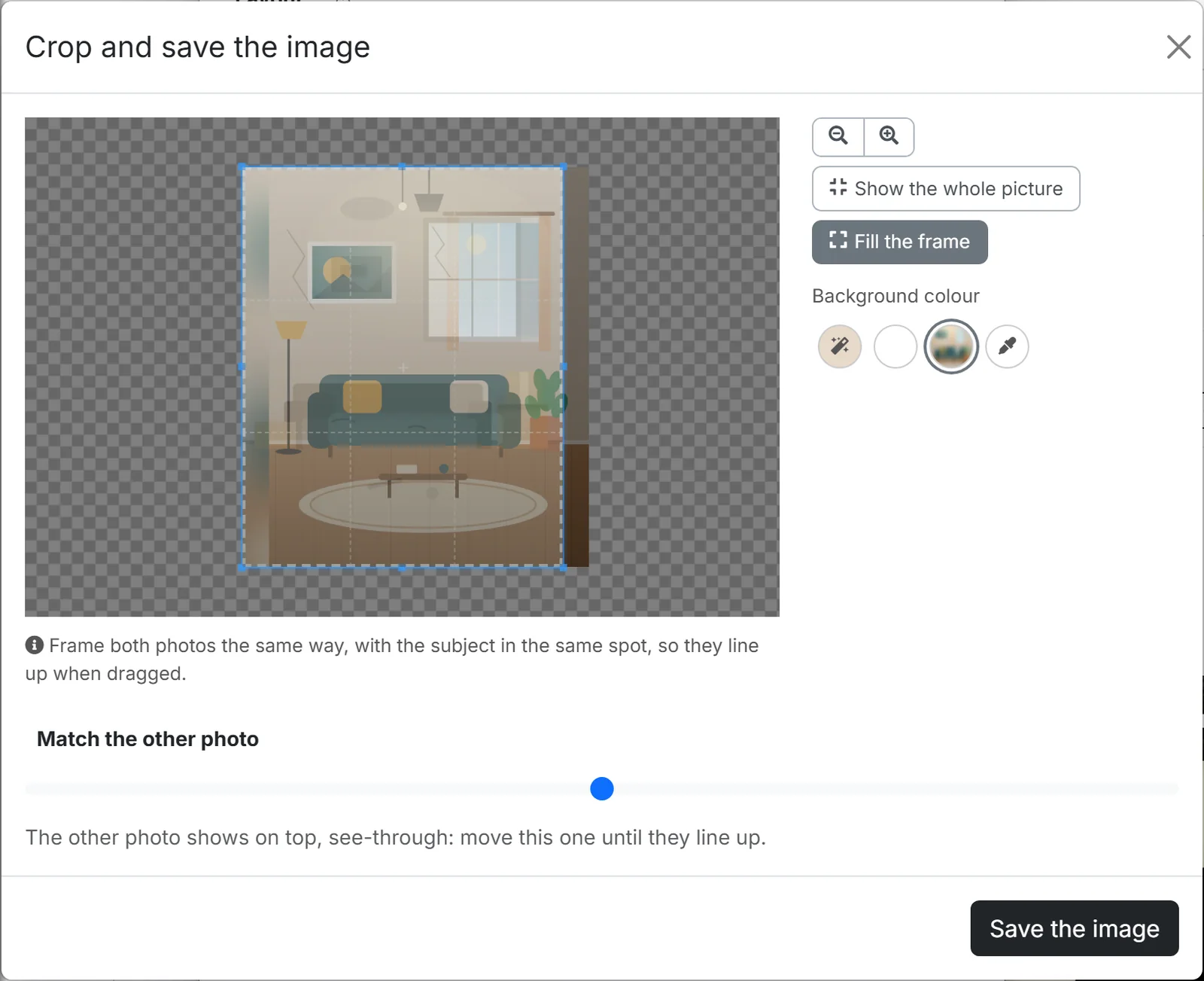Image resolution: width=1204 pixels, height=981 pixels.
Task: Click the bottom-left crop corner handle
Action: [x=242, y=568]
